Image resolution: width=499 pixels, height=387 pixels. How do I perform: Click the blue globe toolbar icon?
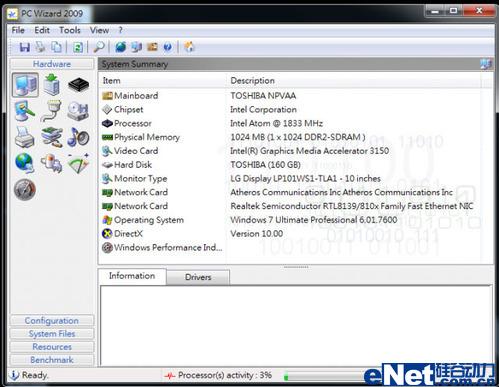121,47
